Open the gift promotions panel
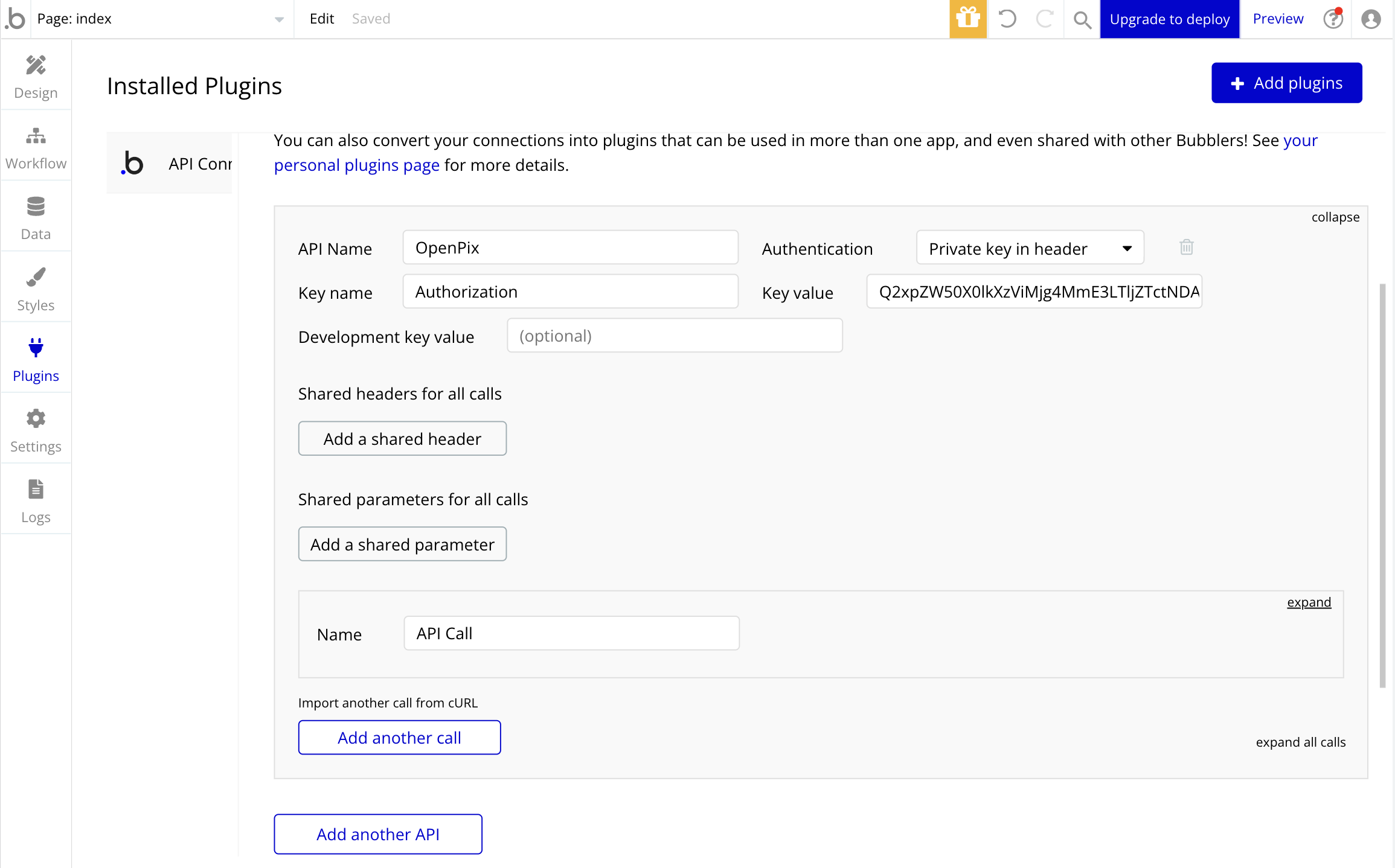This screenshot has height=868, width=1395. (968, 19)
